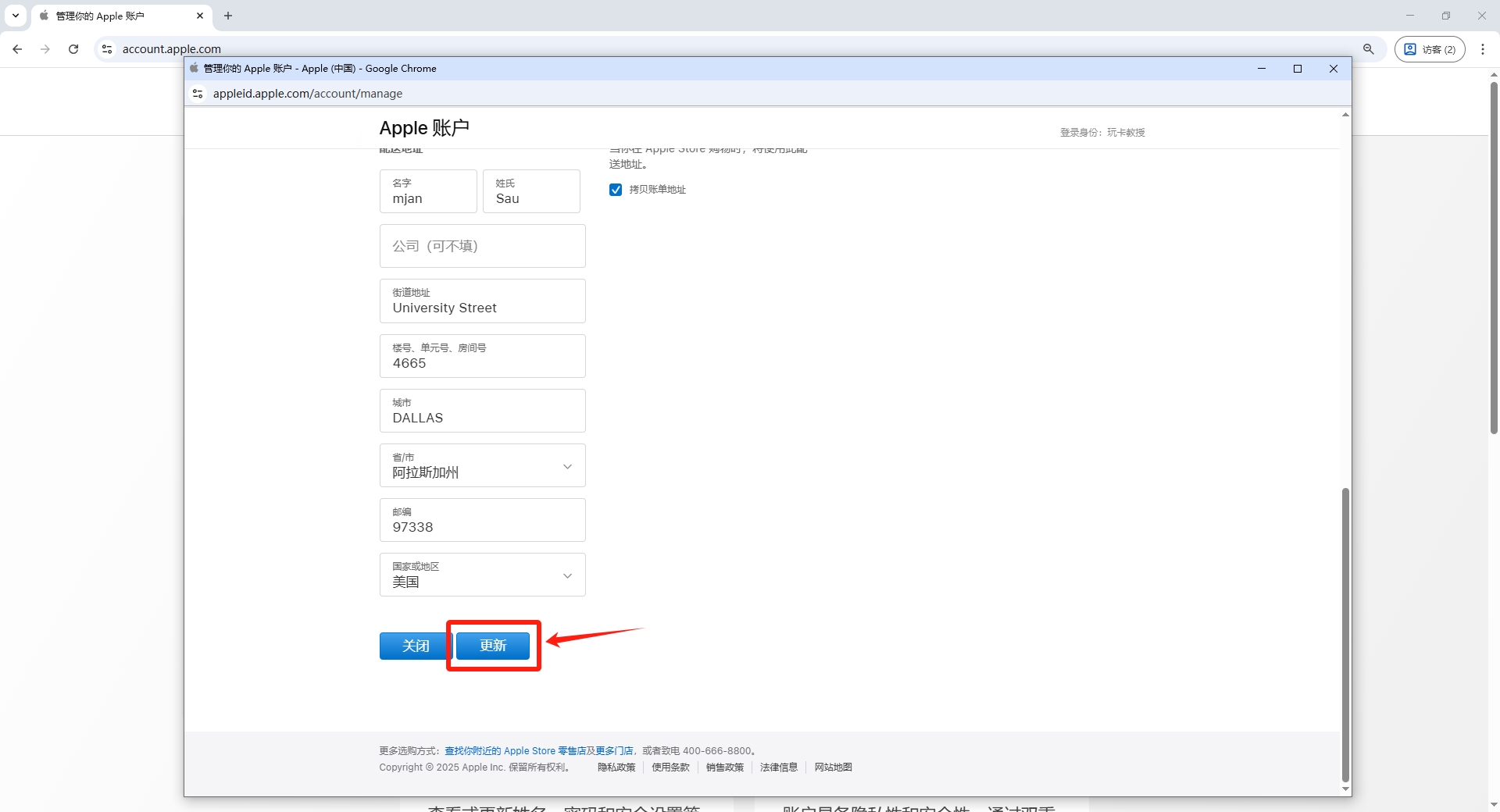Open 查找你附近的 Apple Store 零售店 link
This screenshot has height=812, width=1500.
point(515,751)
